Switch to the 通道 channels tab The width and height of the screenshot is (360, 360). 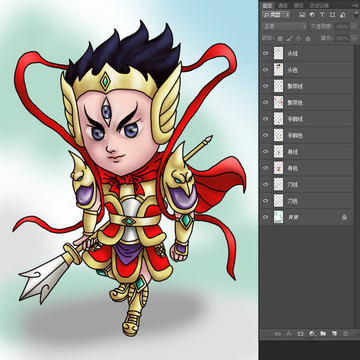point(283,5)
